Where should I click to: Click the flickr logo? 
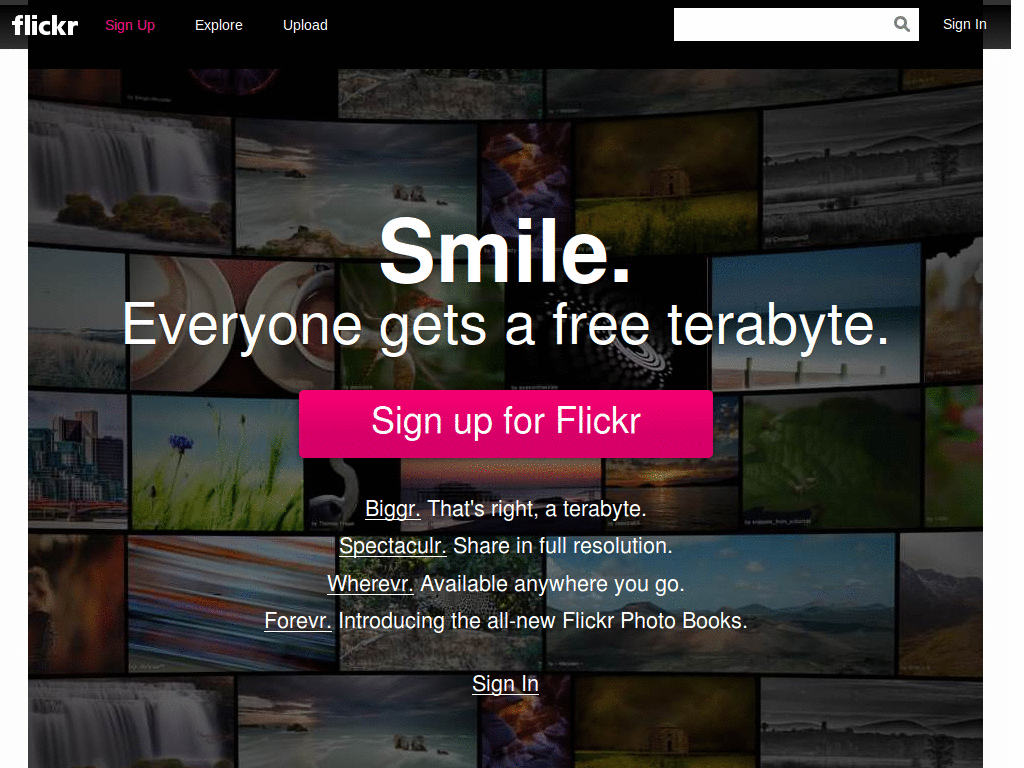pyautogui.click(x=44, y=25)
